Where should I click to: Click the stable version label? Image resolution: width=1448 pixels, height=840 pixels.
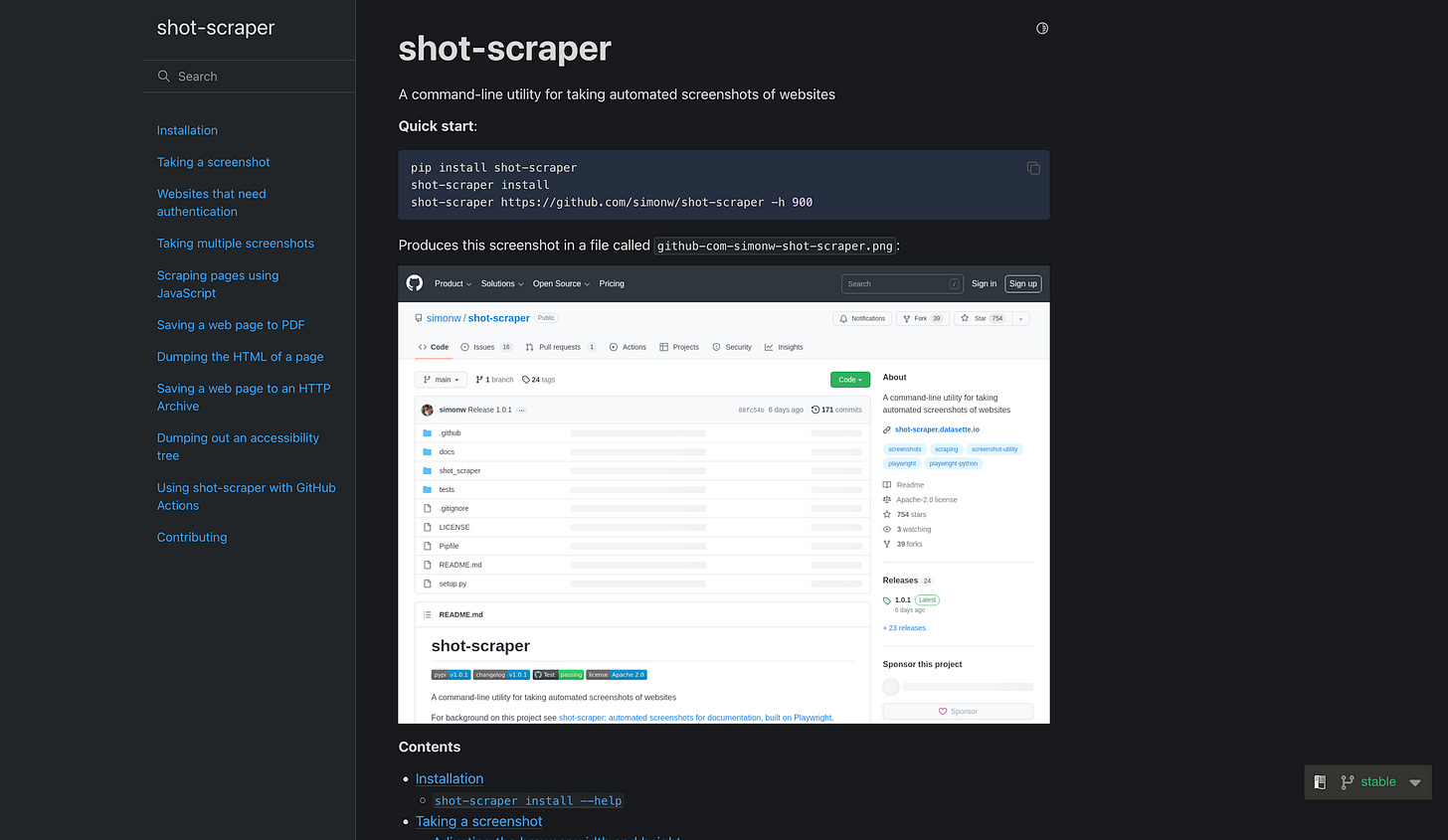point(1378,782)
